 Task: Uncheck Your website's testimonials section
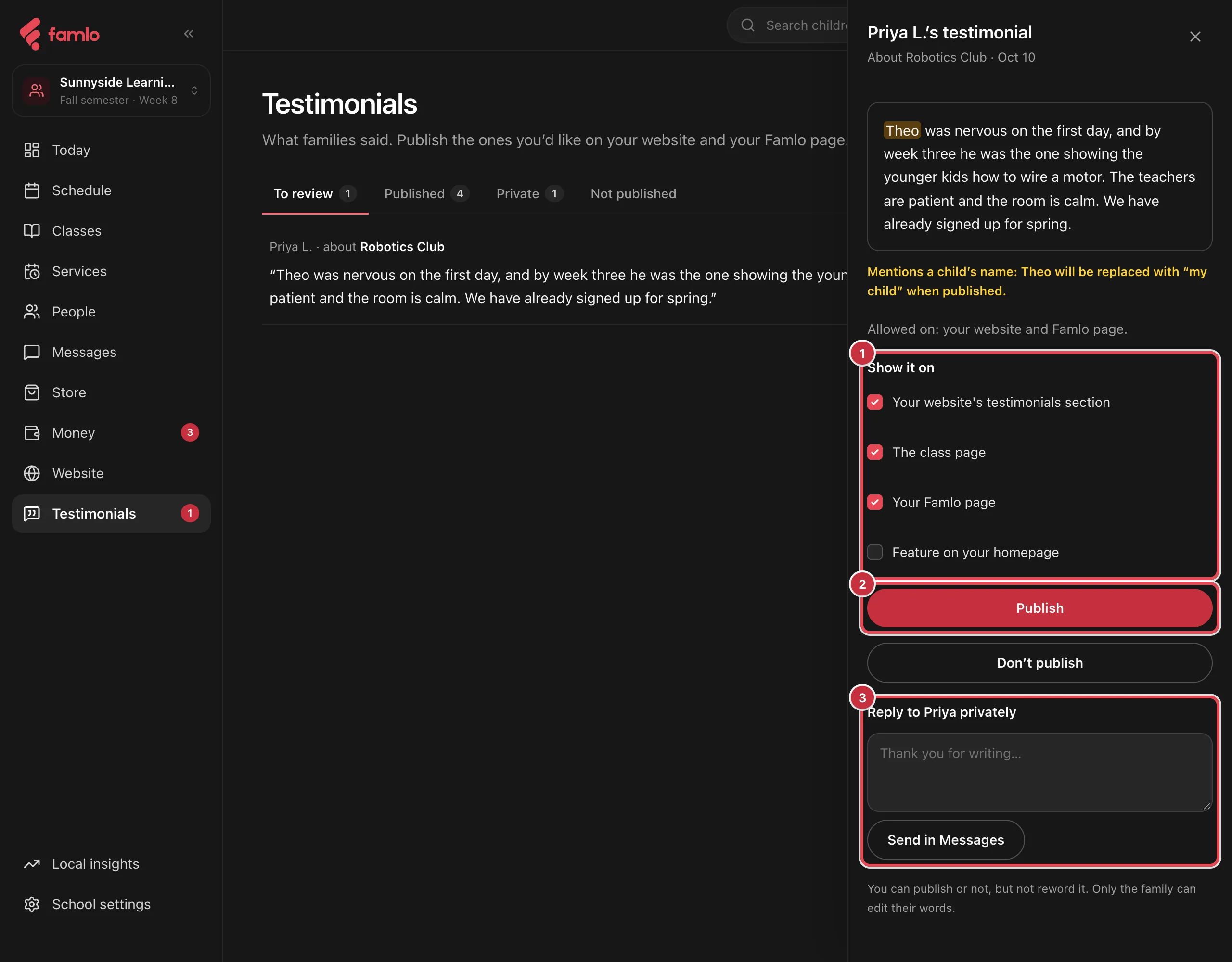pos(875,402)
